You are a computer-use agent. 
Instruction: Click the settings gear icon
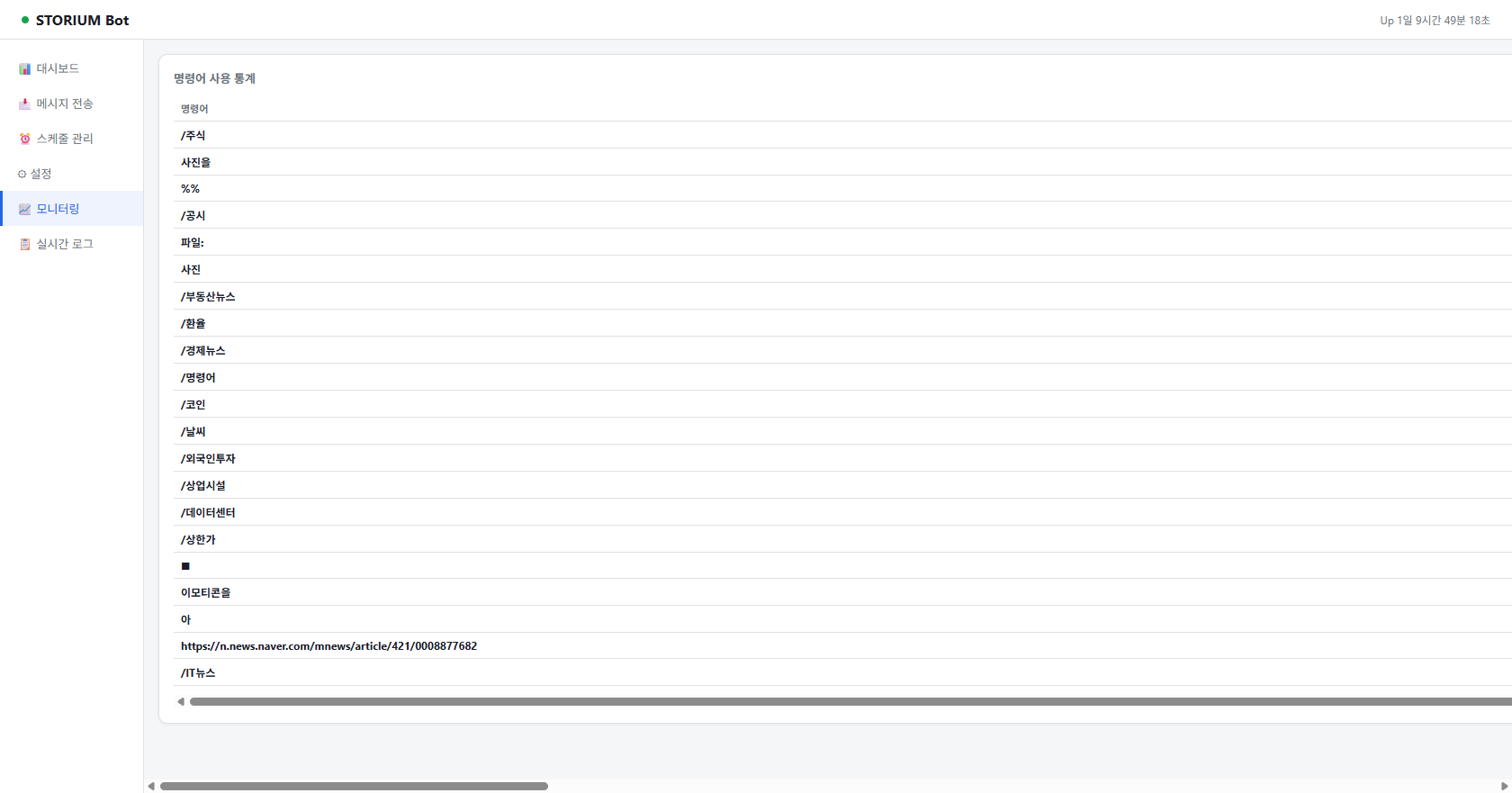[22, 174]
